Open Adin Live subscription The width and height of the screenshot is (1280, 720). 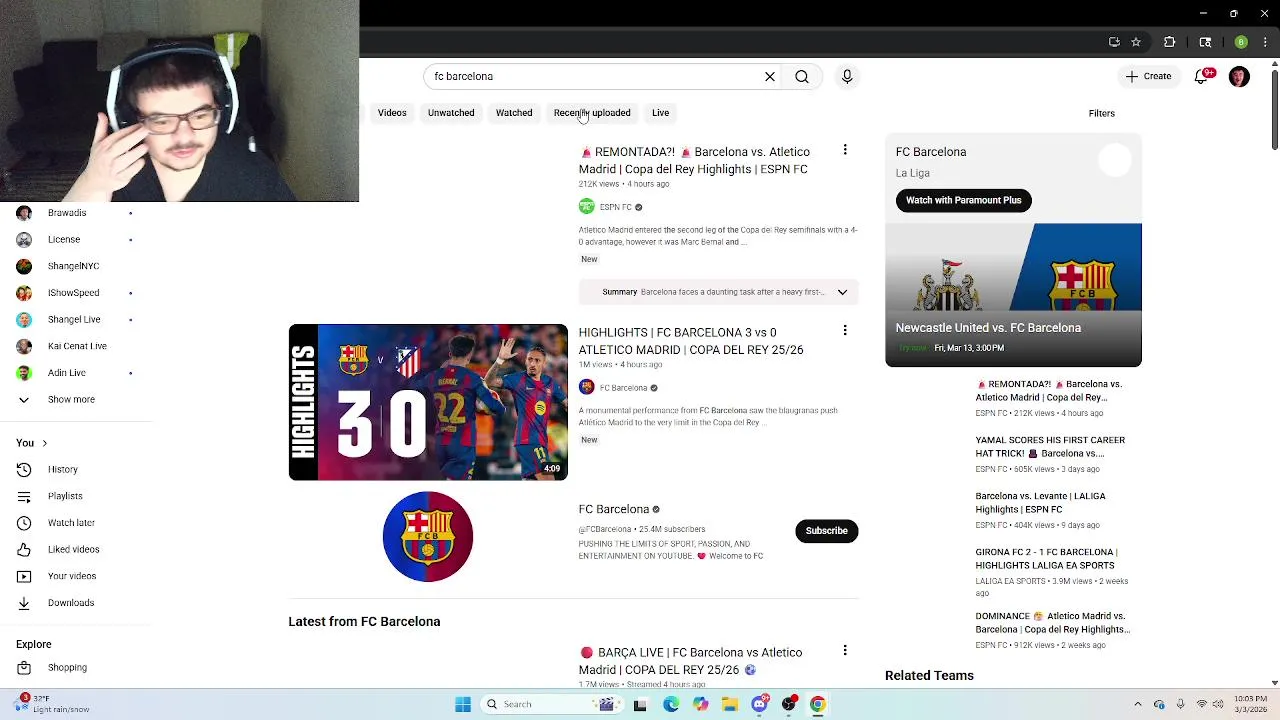67,373
